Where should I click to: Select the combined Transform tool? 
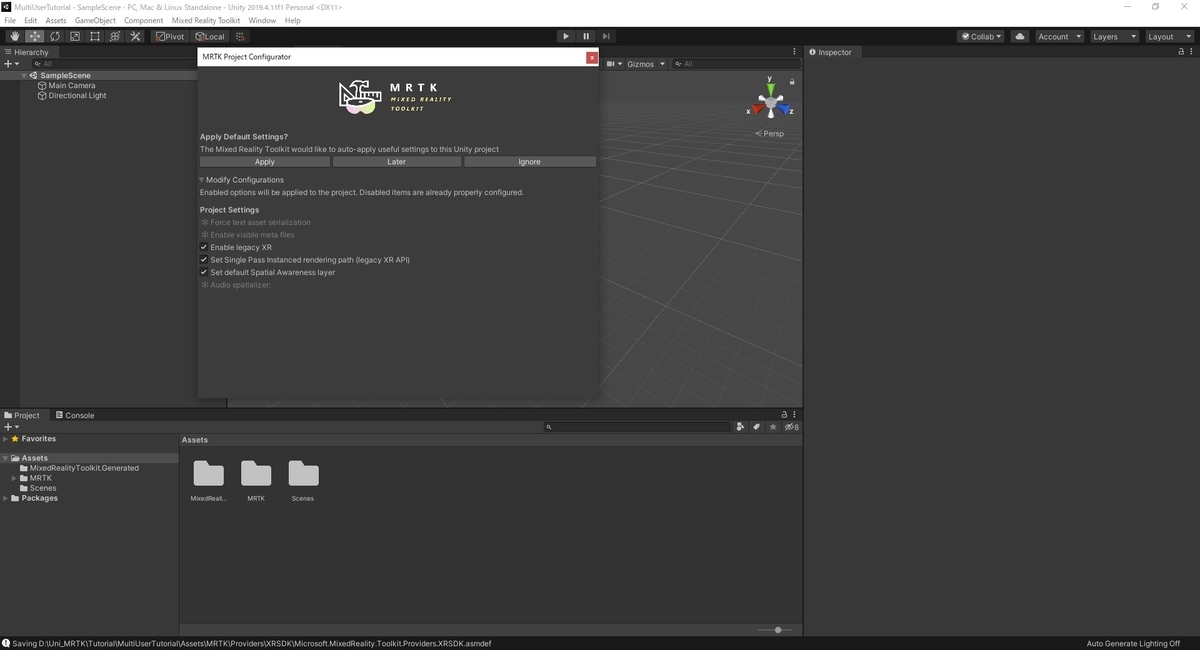point(115,36)
